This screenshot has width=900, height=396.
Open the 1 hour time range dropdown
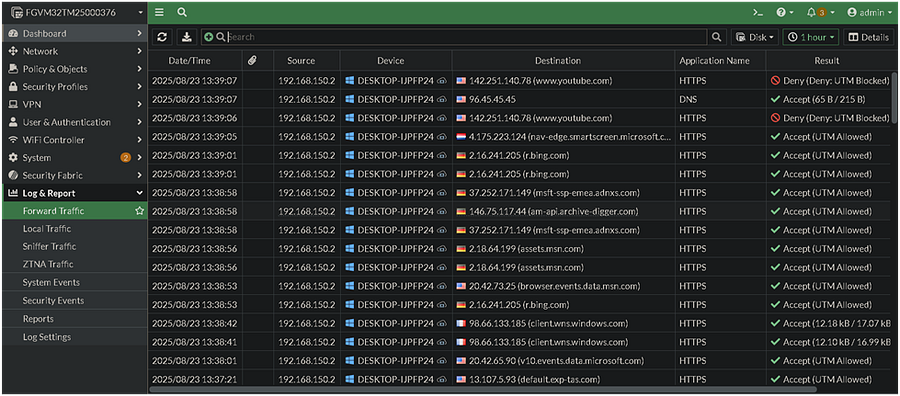811,37
